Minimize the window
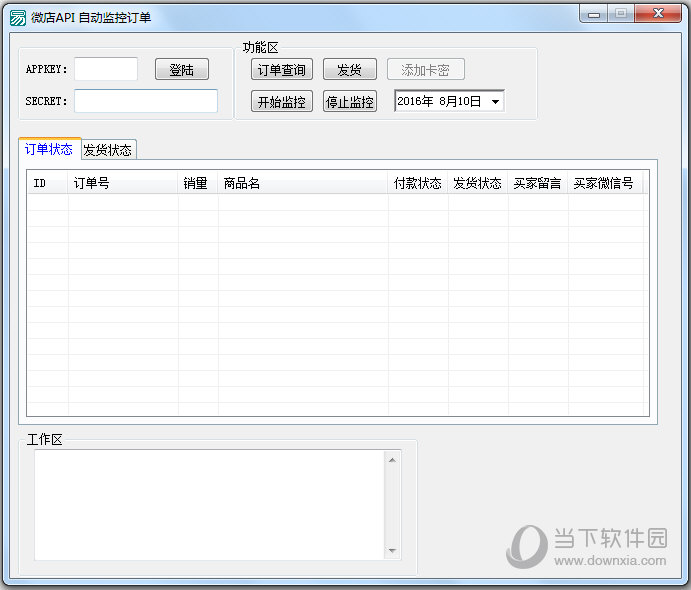 (x=594, y=14)
